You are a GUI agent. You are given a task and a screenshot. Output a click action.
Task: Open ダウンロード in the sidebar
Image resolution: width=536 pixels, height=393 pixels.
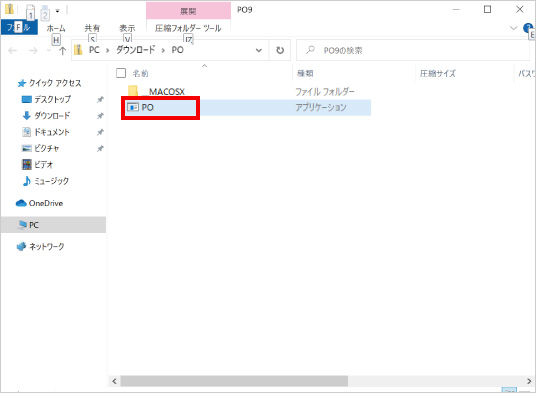[46, 116]
